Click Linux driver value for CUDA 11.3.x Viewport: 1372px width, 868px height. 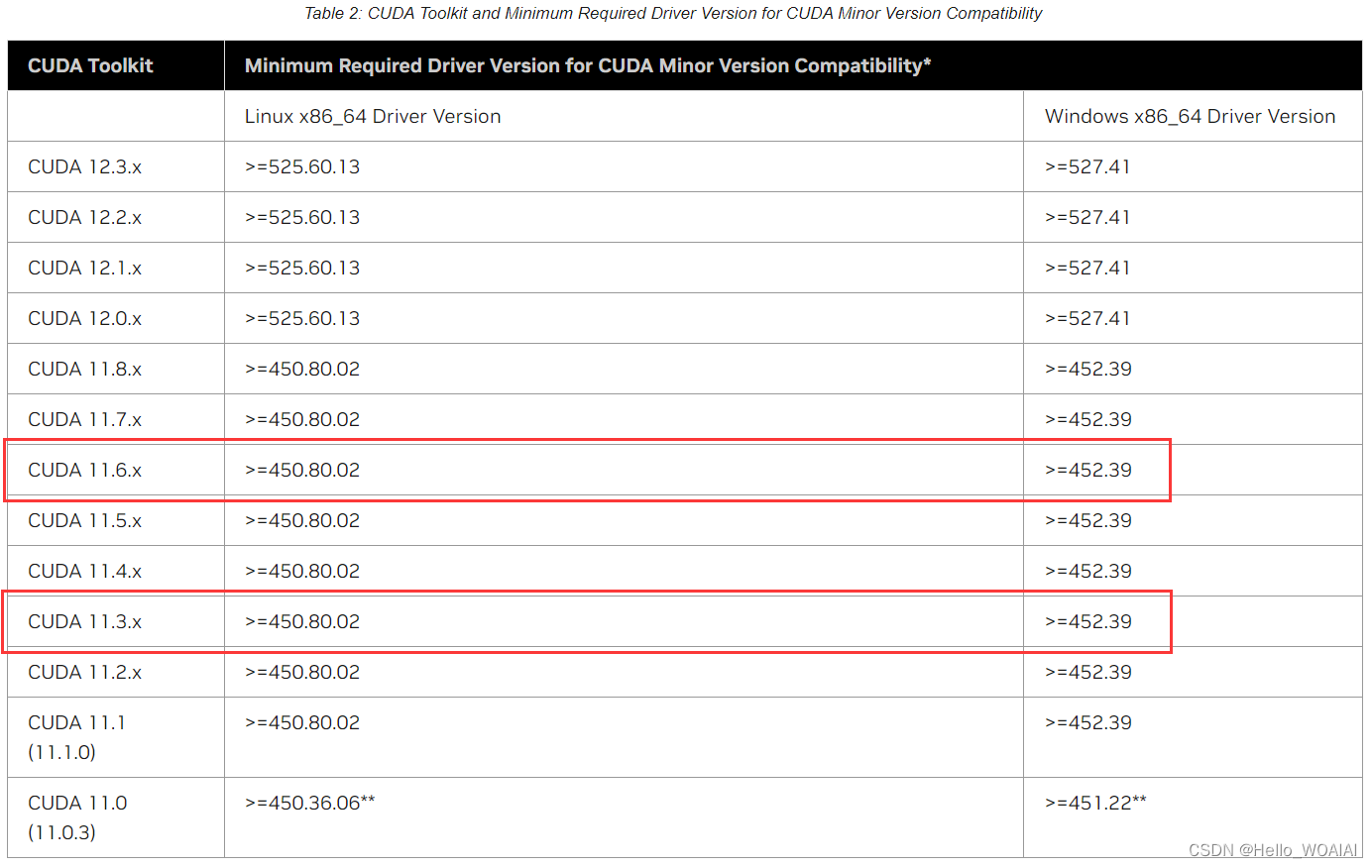pyautogui.click(x=302, y=622)
